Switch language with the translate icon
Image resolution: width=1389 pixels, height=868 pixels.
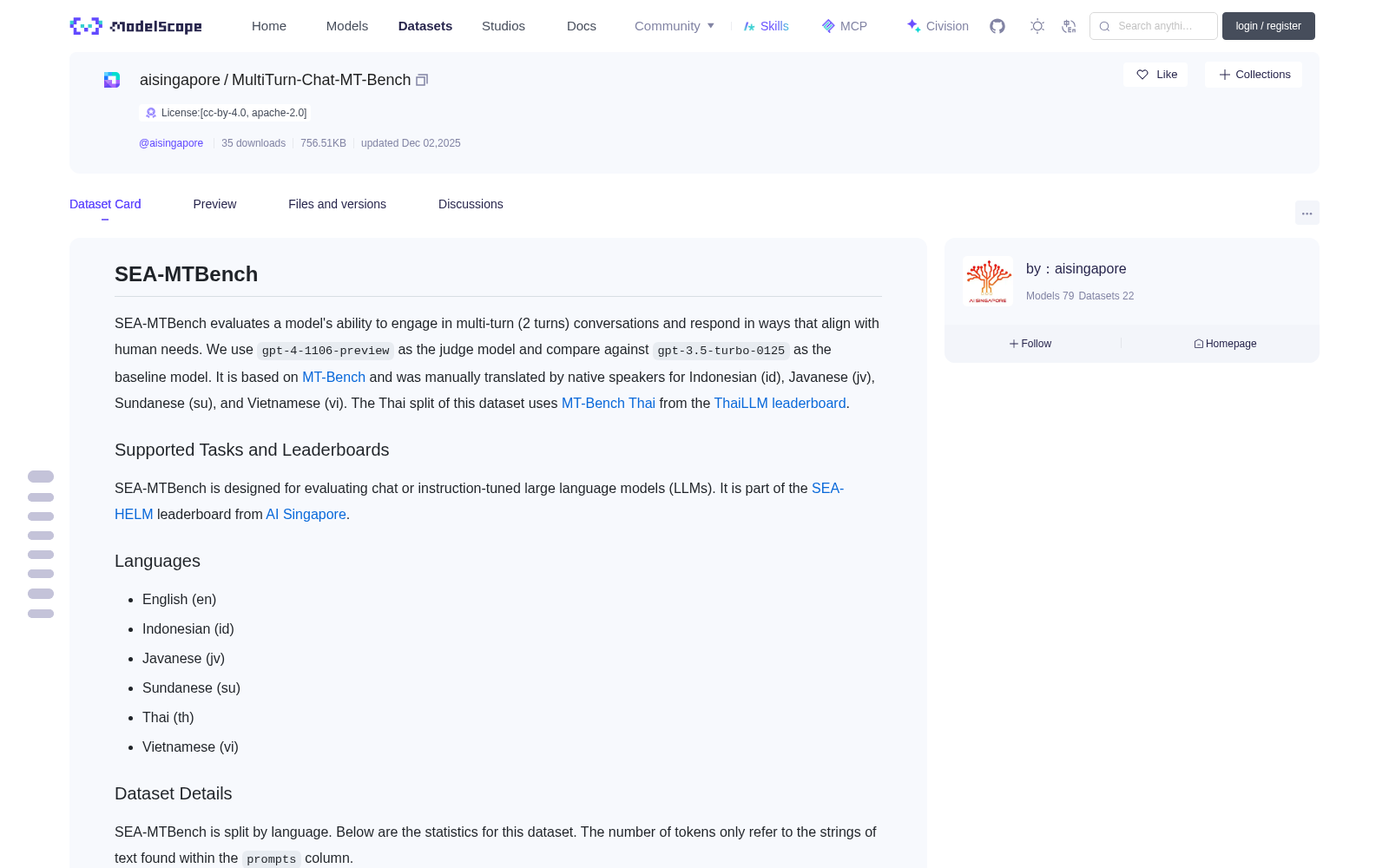[1069, 26]
